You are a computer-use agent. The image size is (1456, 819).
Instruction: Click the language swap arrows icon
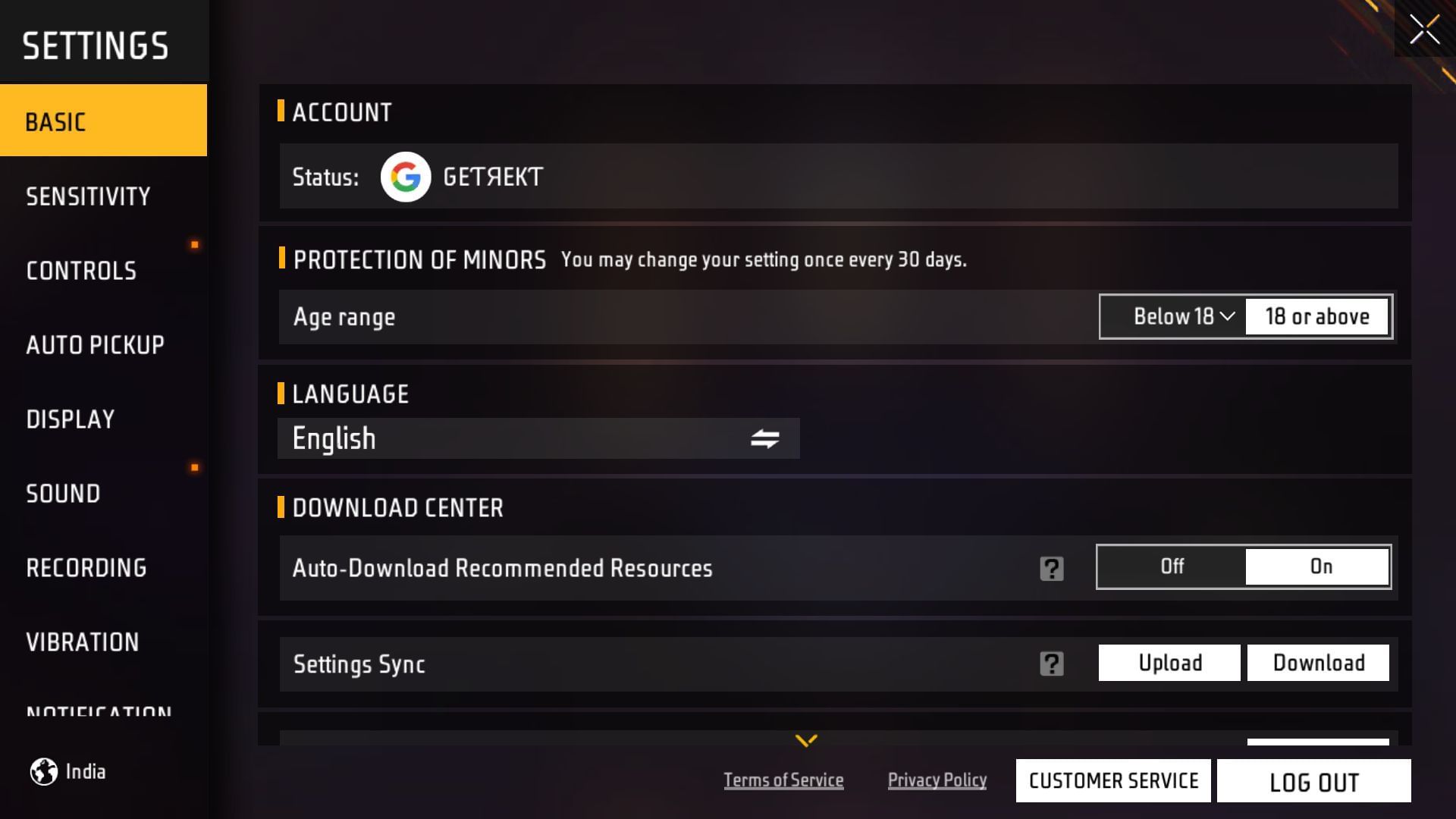click(x=766, y=437)
